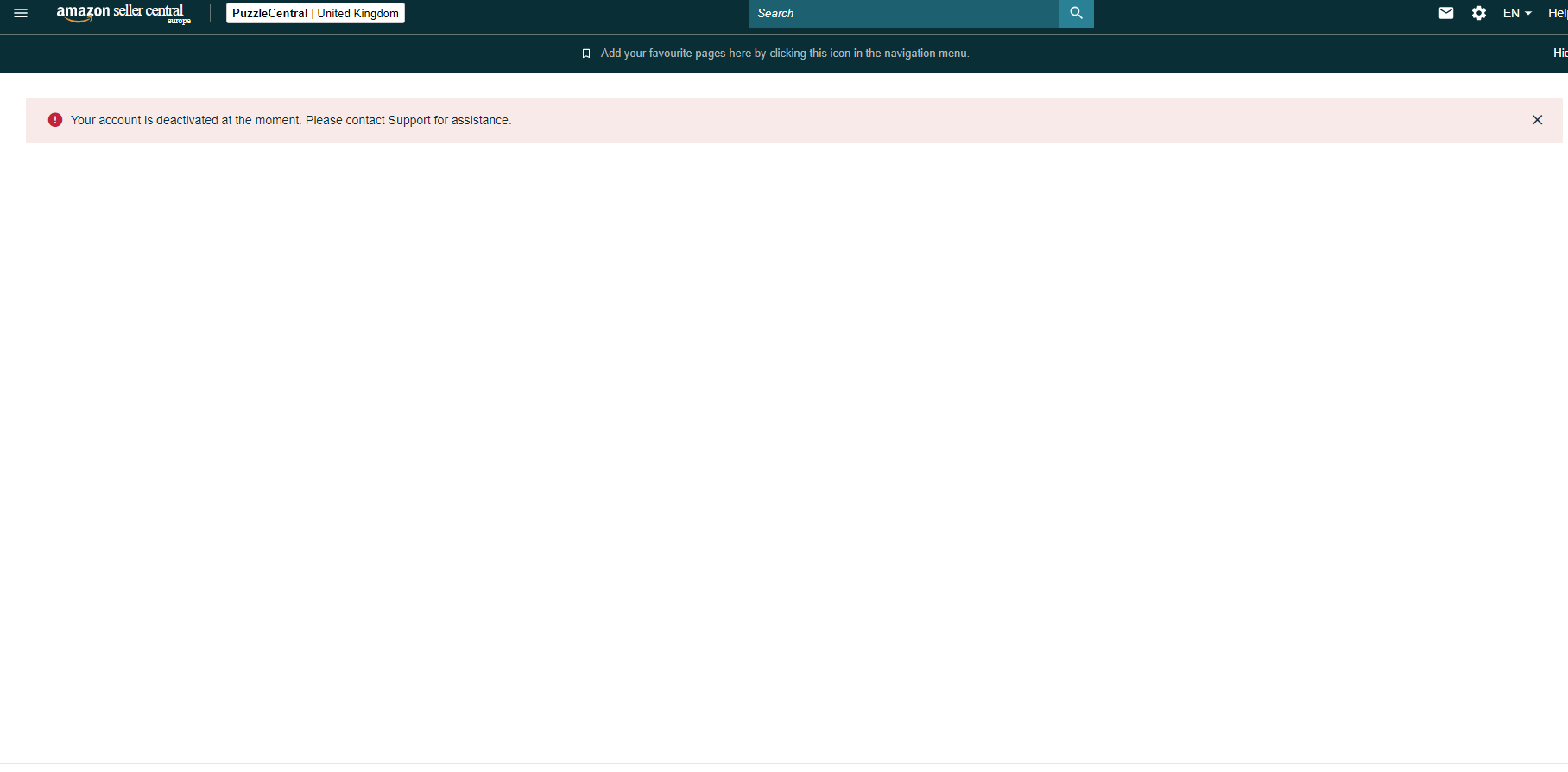Hide the favourites bar
Screen dimensions: 1568x772
[x=1560, y=54]
